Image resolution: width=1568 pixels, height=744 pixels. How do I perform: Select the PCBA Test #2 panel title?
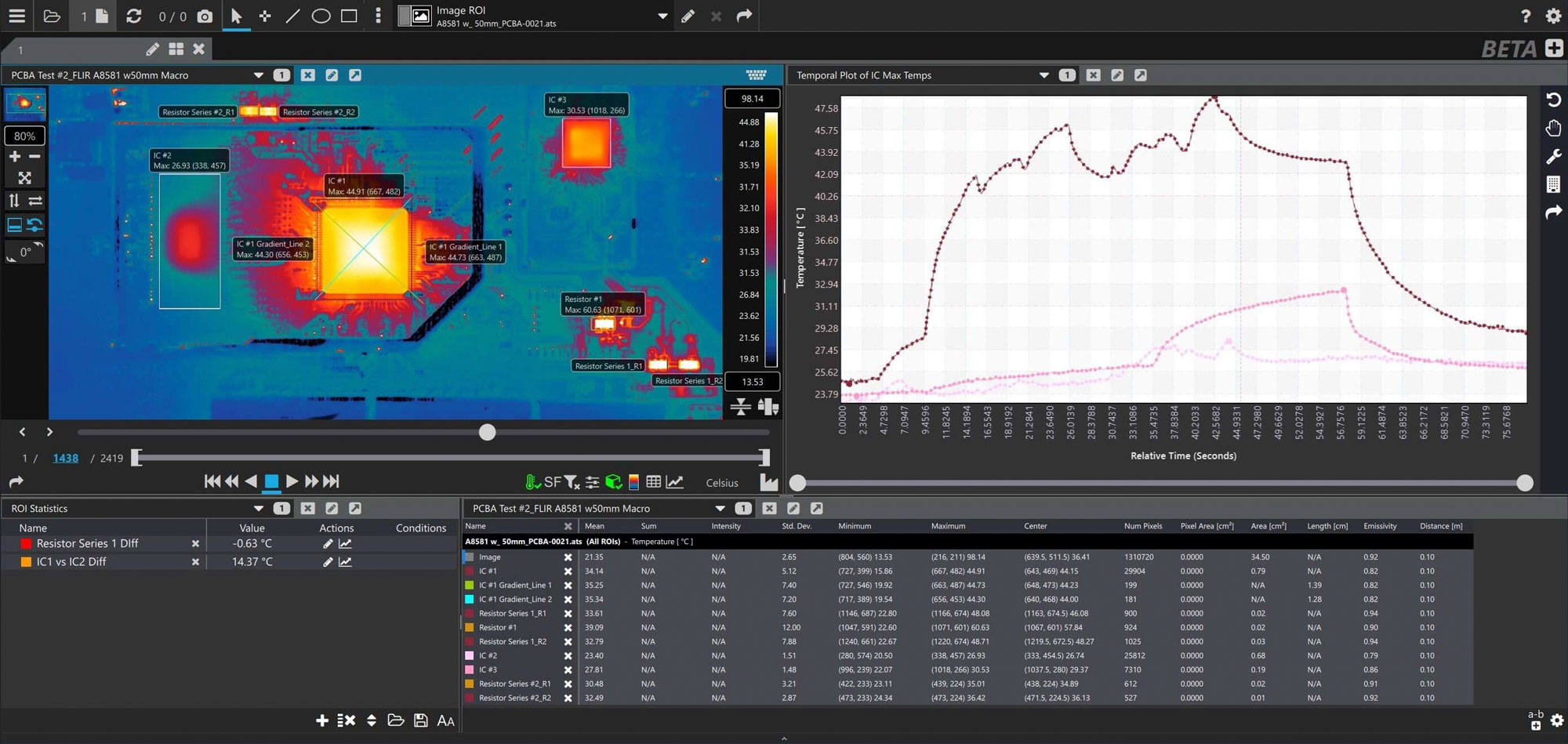(x=98, y=75)
